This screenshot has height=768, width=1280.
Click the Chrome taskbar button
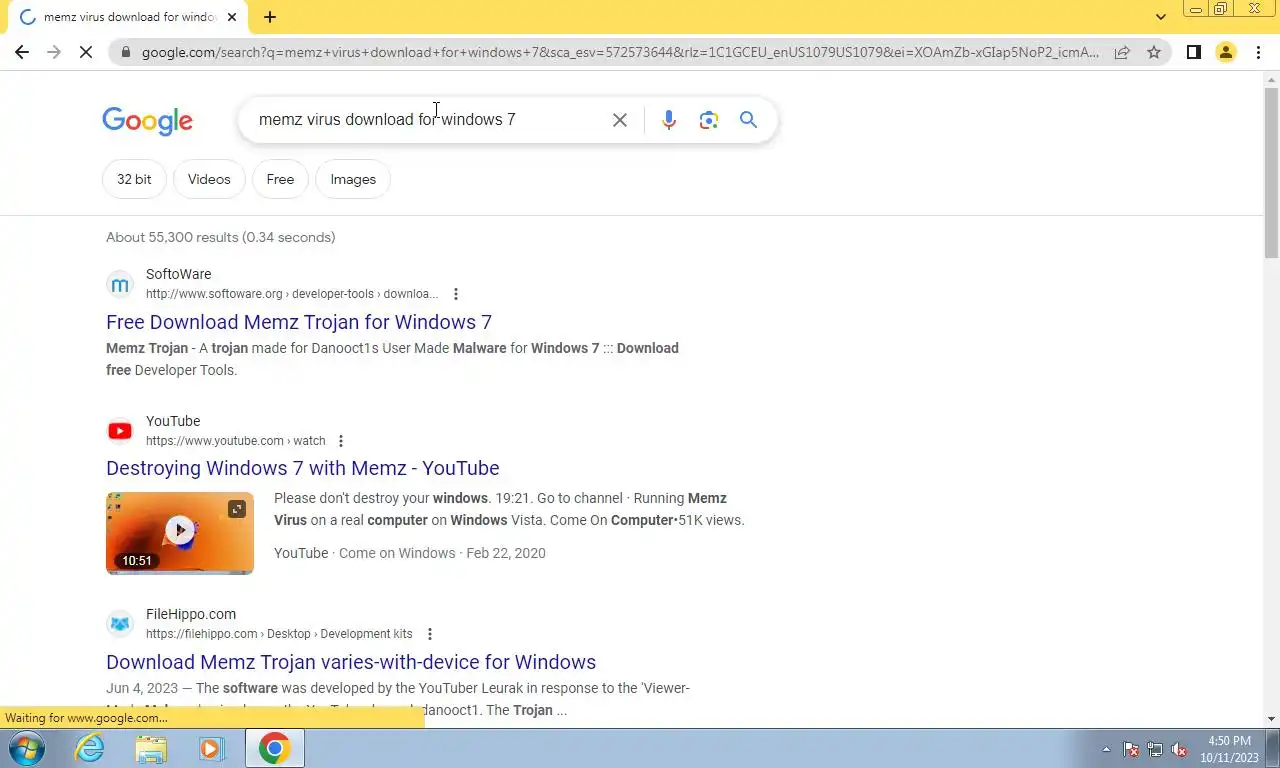(x=274, y=748)
